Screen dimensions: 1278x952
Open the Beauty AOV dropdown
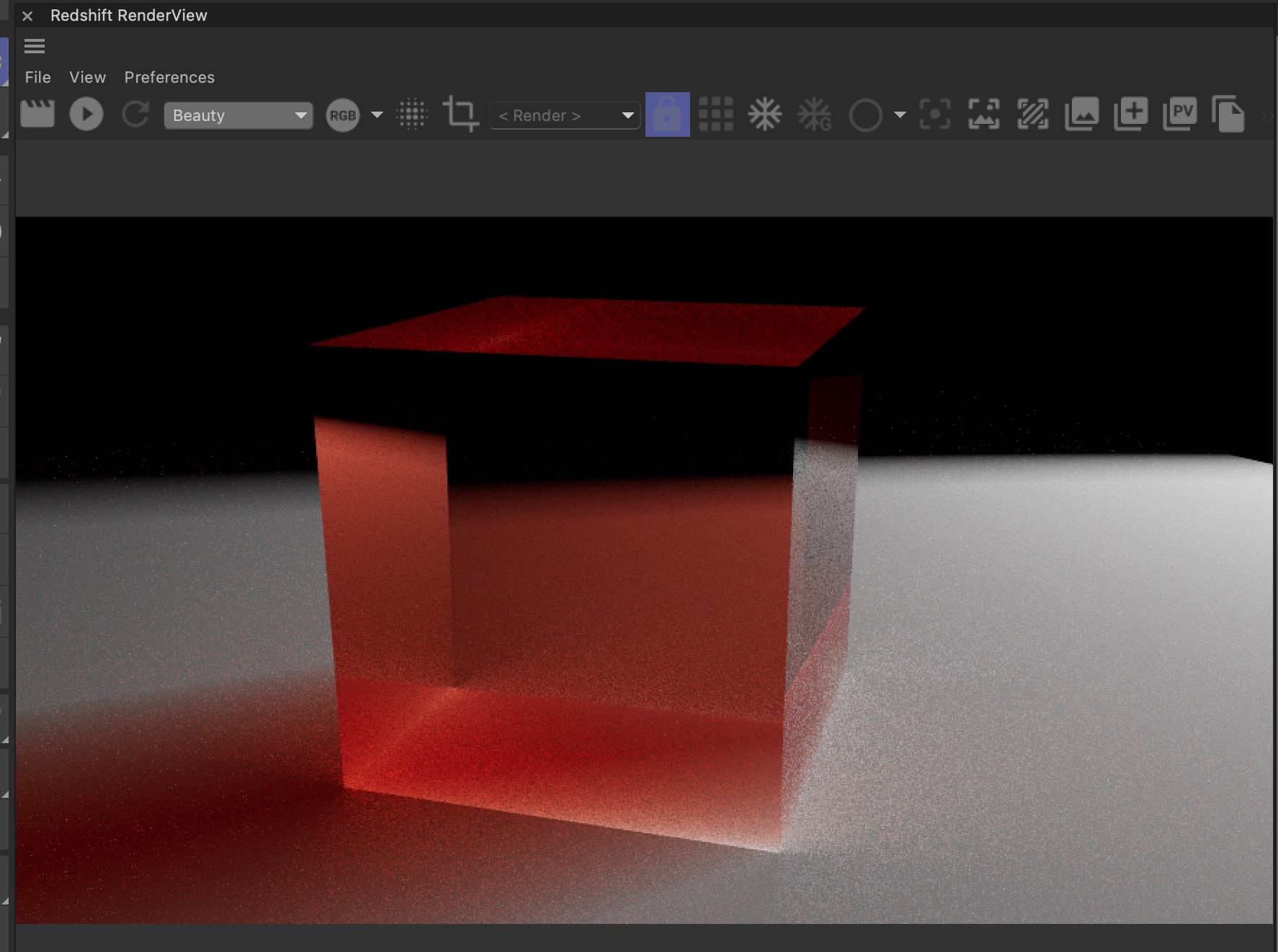(238, 115)
